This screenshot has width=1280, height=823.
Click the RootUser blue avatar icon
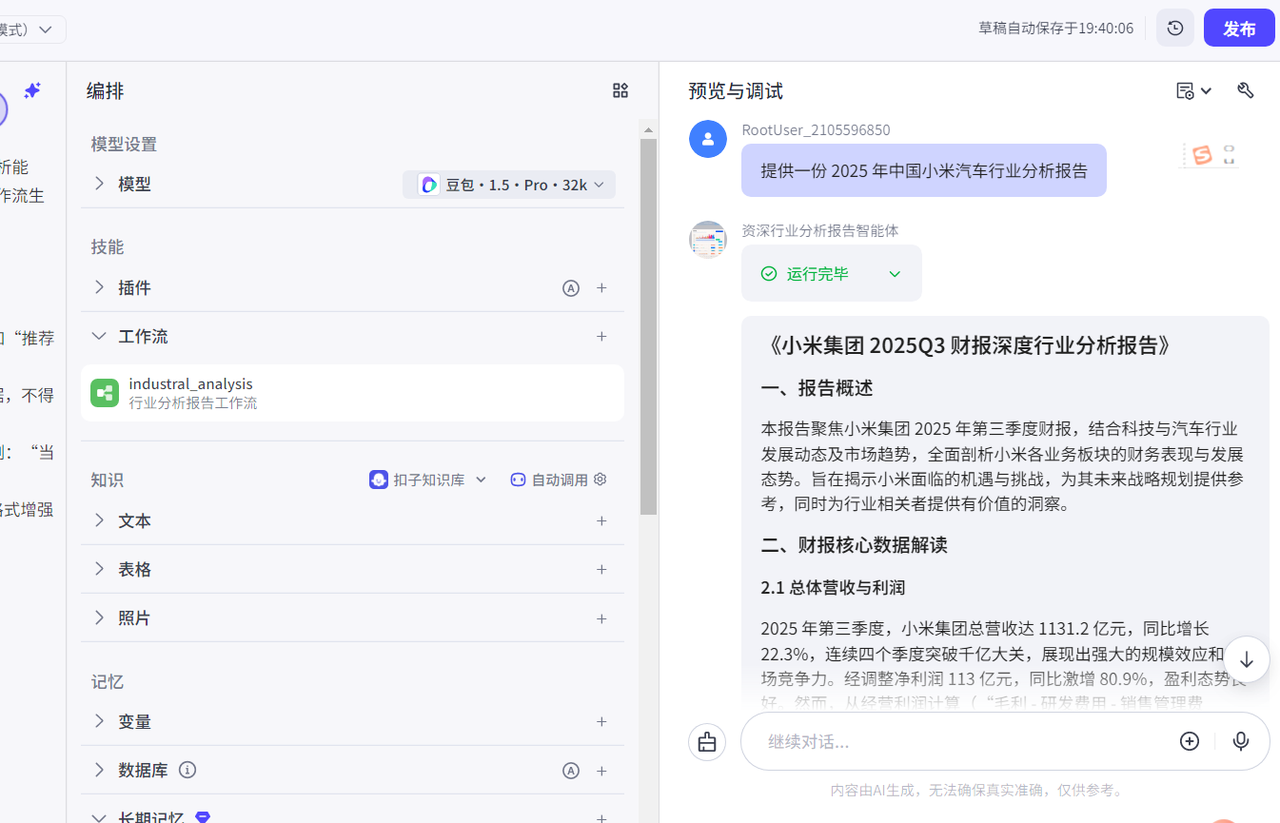point(708,139)
